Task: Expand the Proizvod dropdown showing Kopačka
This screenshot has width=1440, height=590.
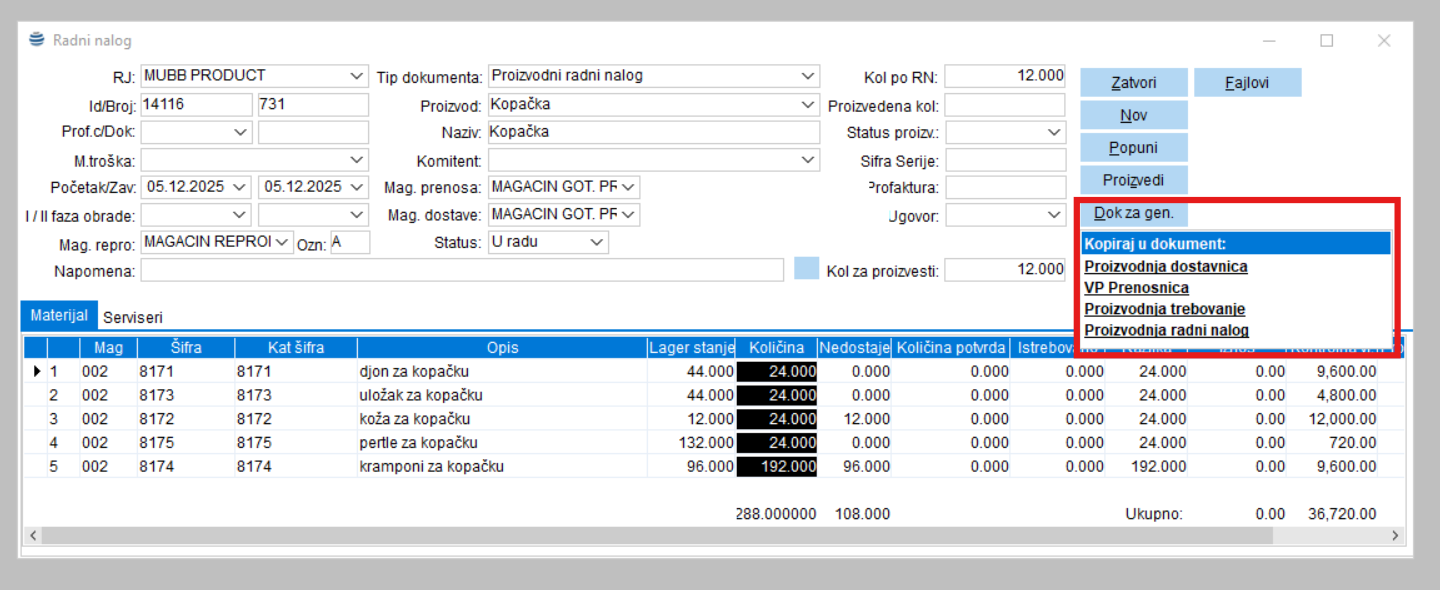Action: tap(808, 105)
